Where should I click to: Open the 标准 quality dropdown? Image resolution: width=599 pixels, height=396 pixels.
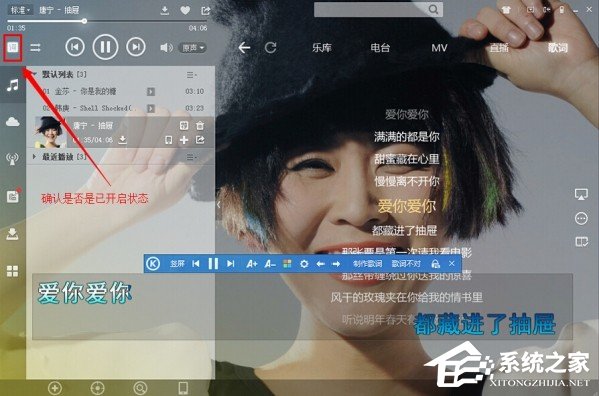click(20, 10)
